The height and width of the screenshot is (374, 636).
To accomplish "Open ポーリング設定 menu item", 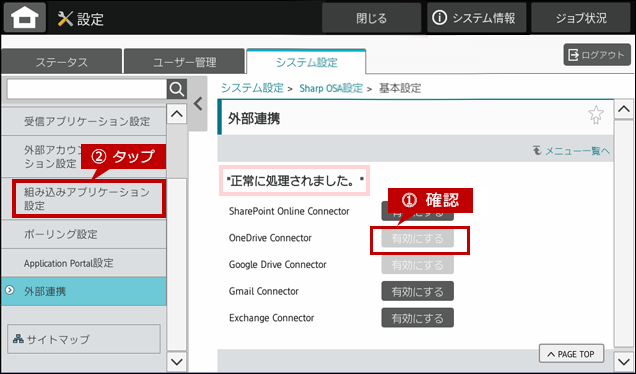I will (x=84, y=234).
